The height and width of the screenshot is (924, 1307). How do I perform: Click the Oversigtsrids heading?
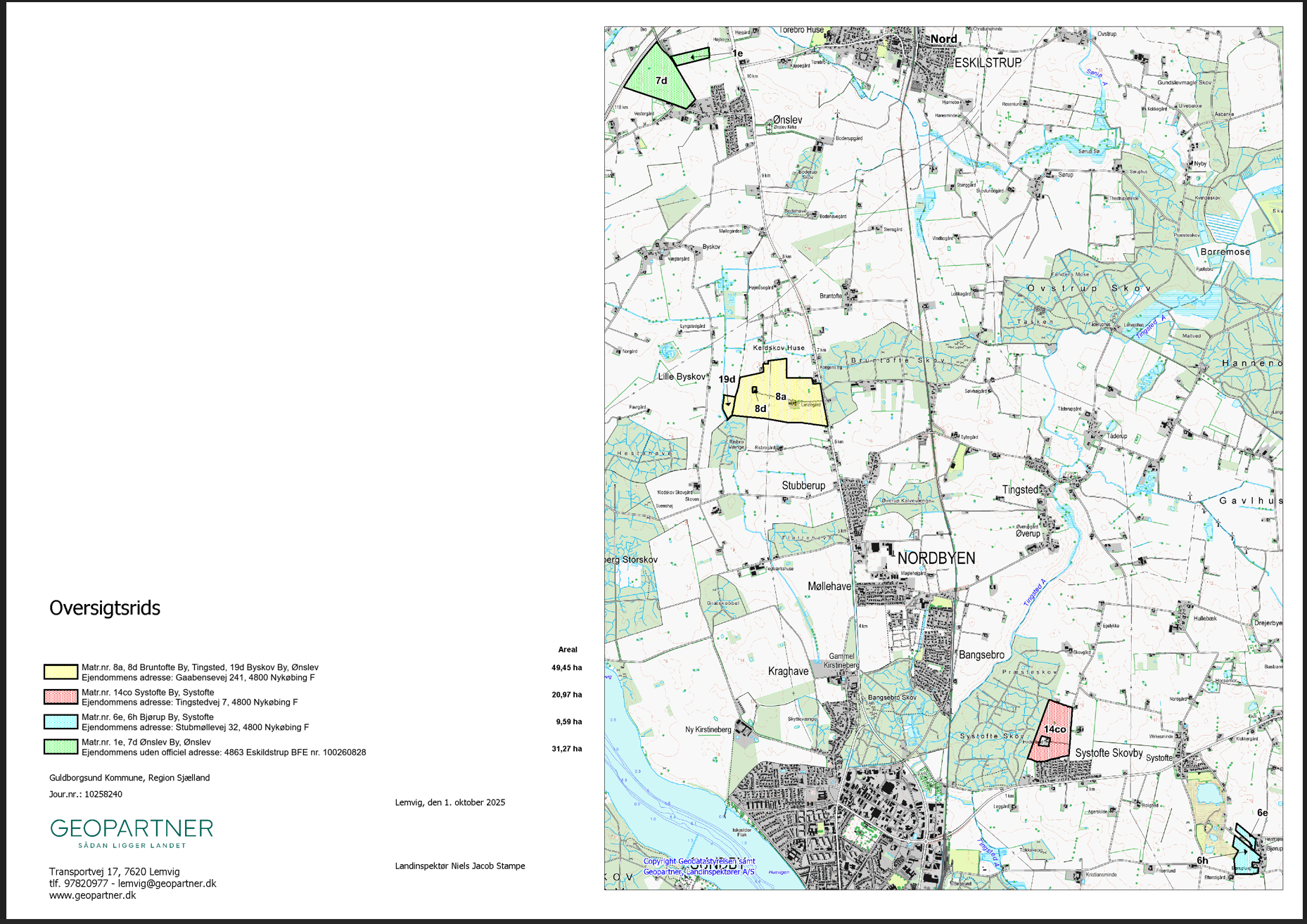[x=105, y=608]
